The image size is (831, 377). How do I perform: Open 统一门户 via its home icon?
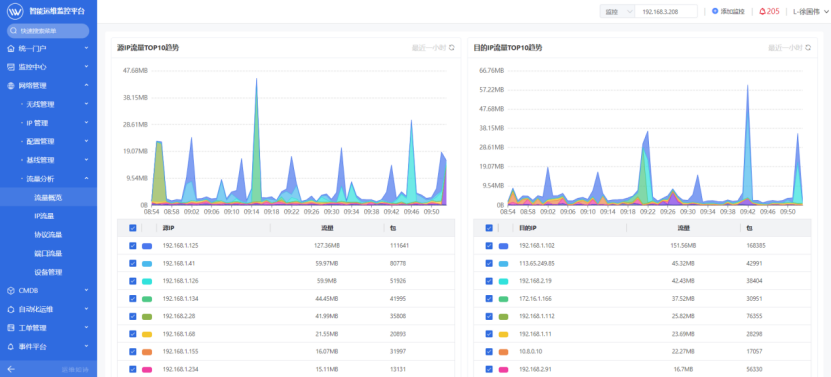(x=11, y=49)
